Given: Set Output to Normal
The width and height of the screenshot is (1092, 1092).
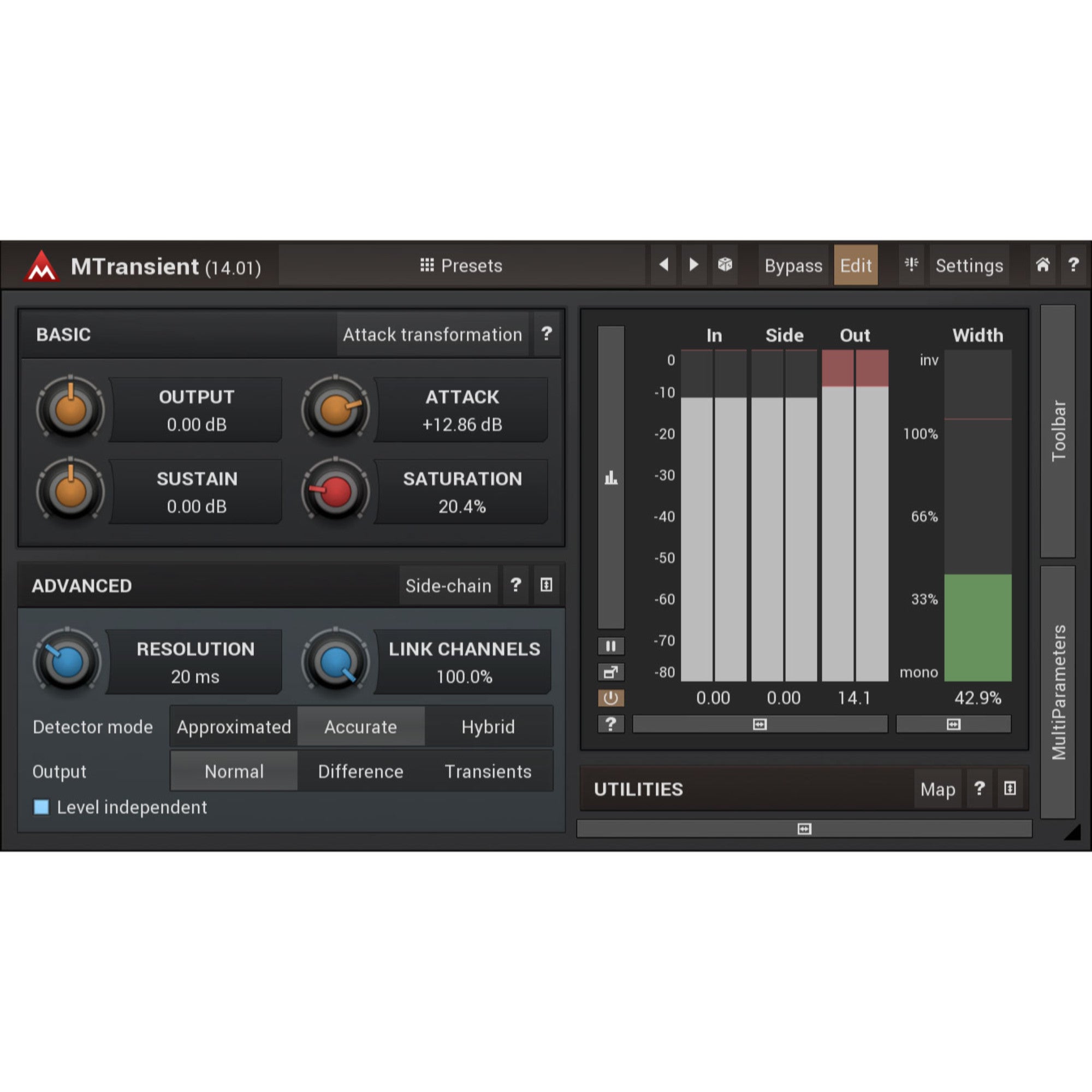Looking at the screenshot, I should [x=234, y=771].
